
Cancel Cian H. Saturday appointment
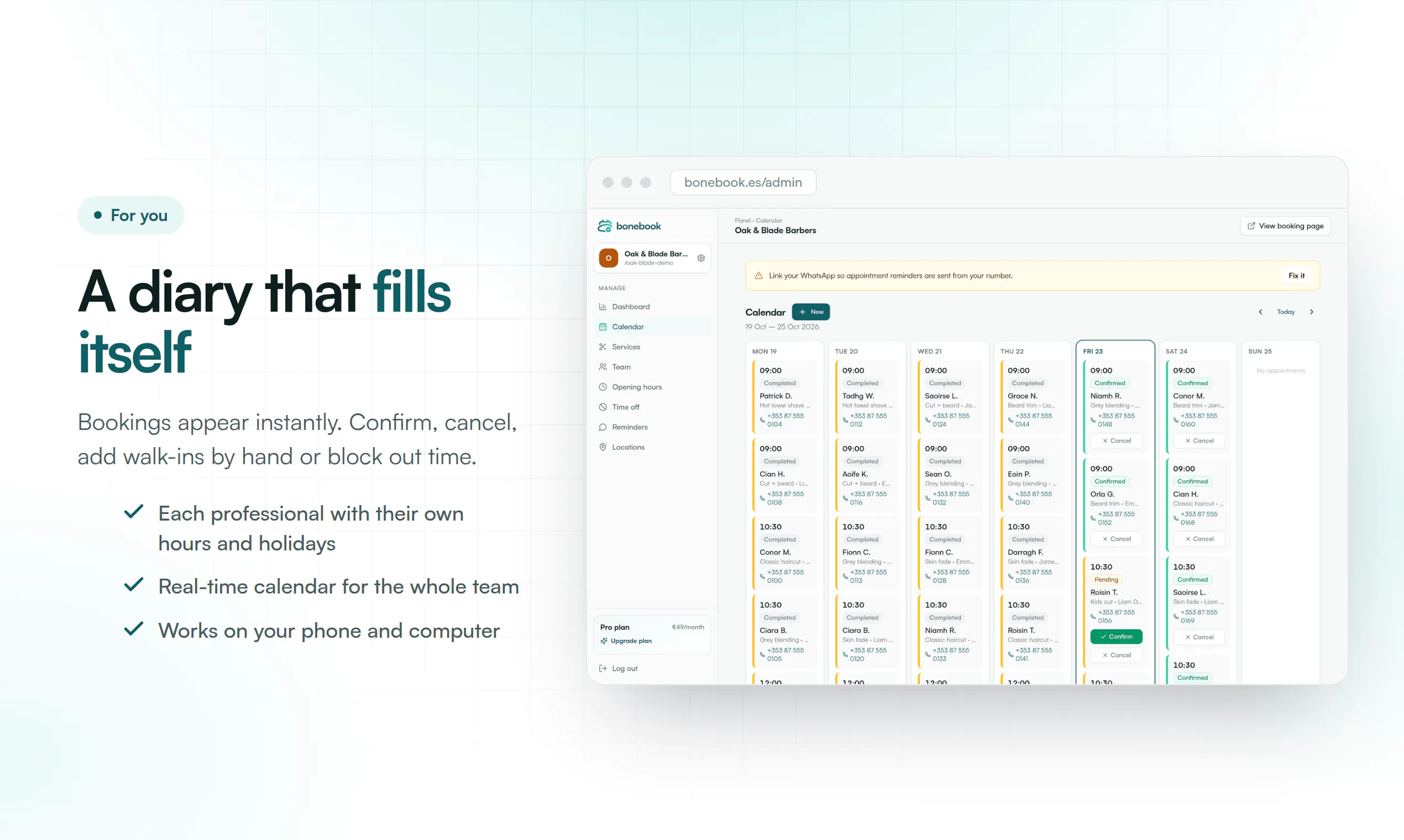tap(1198, 539)
